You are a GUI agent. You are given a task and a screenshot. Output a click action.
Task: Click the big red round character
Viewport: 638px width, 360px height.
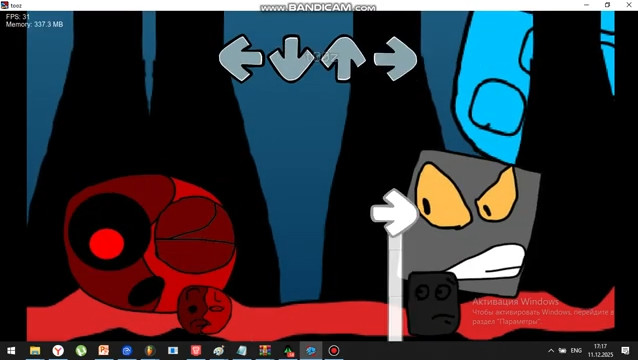click(x=150, y=243)
